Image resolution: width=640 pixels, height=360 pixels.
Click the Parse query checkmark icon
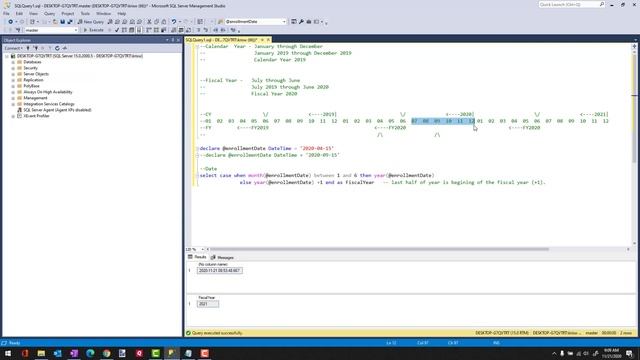point(117,30)
